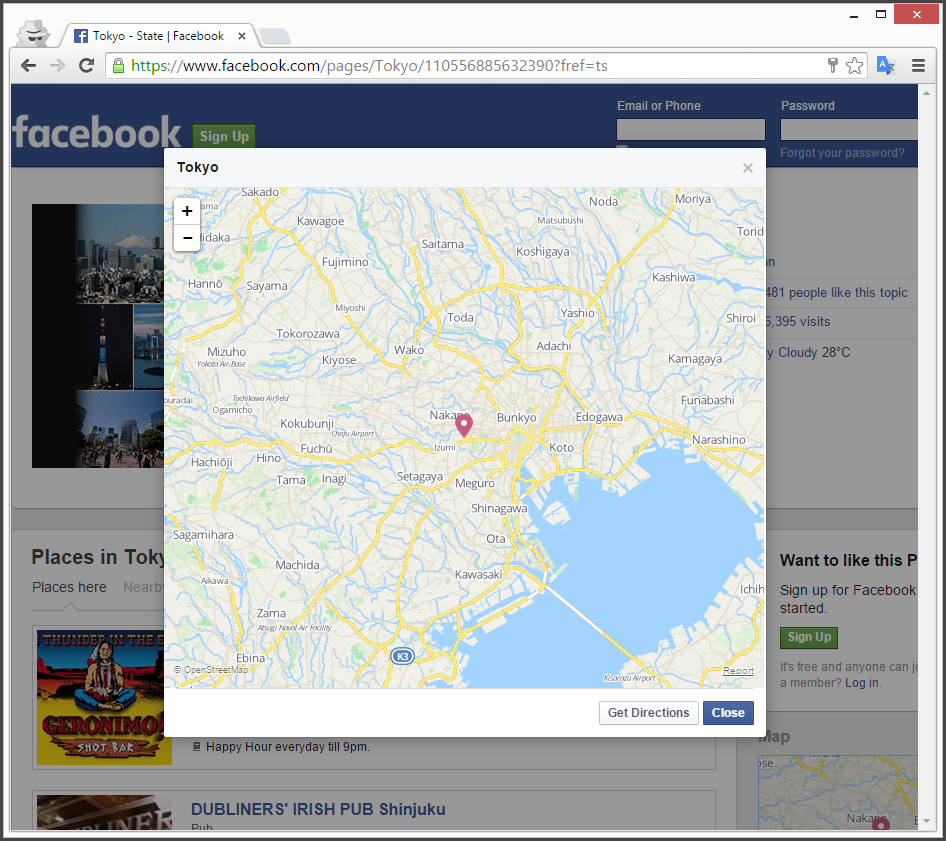Click the Email or Phone field

coord(690,129)
